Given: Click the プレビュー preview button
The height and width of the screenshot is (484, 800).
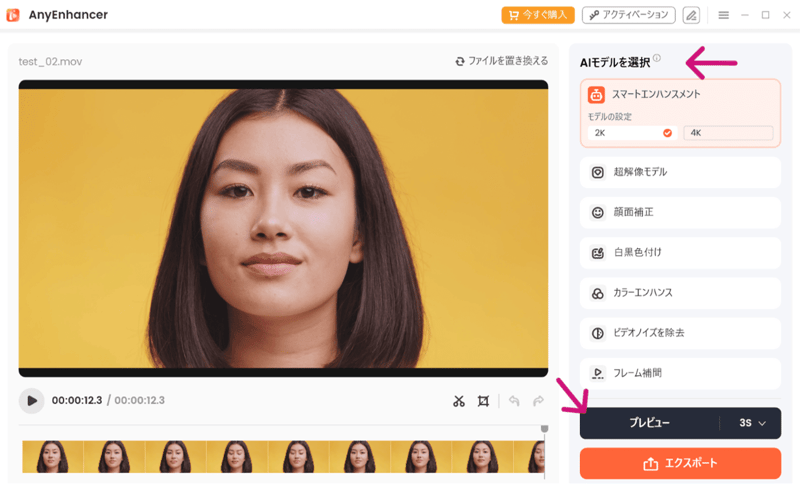Looking at the screenshot, I should pyautogui.click(x=649, y=423).
